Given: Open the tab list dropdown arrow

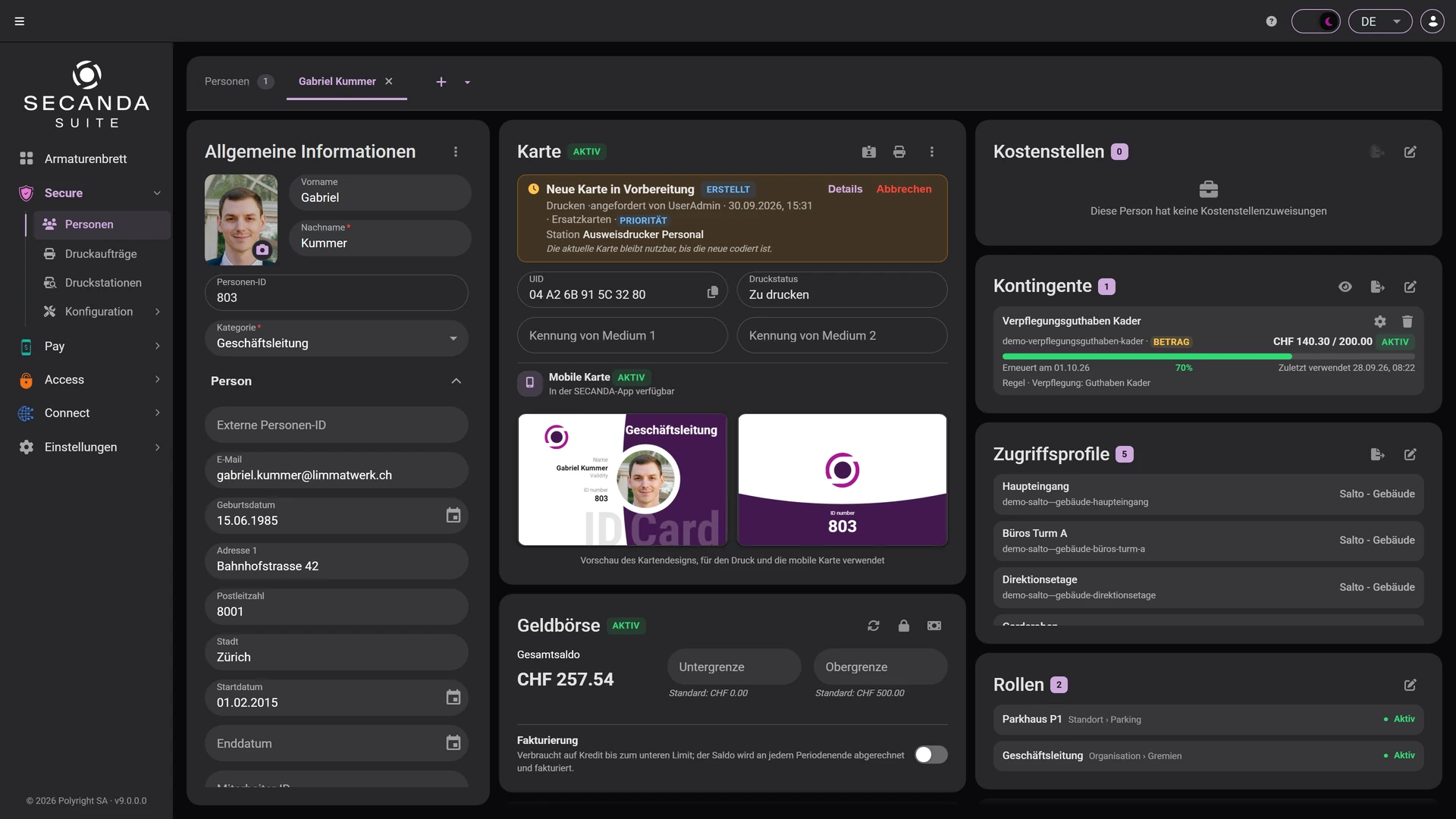Looking at the screenshot, I should click(x=467, y=82).
